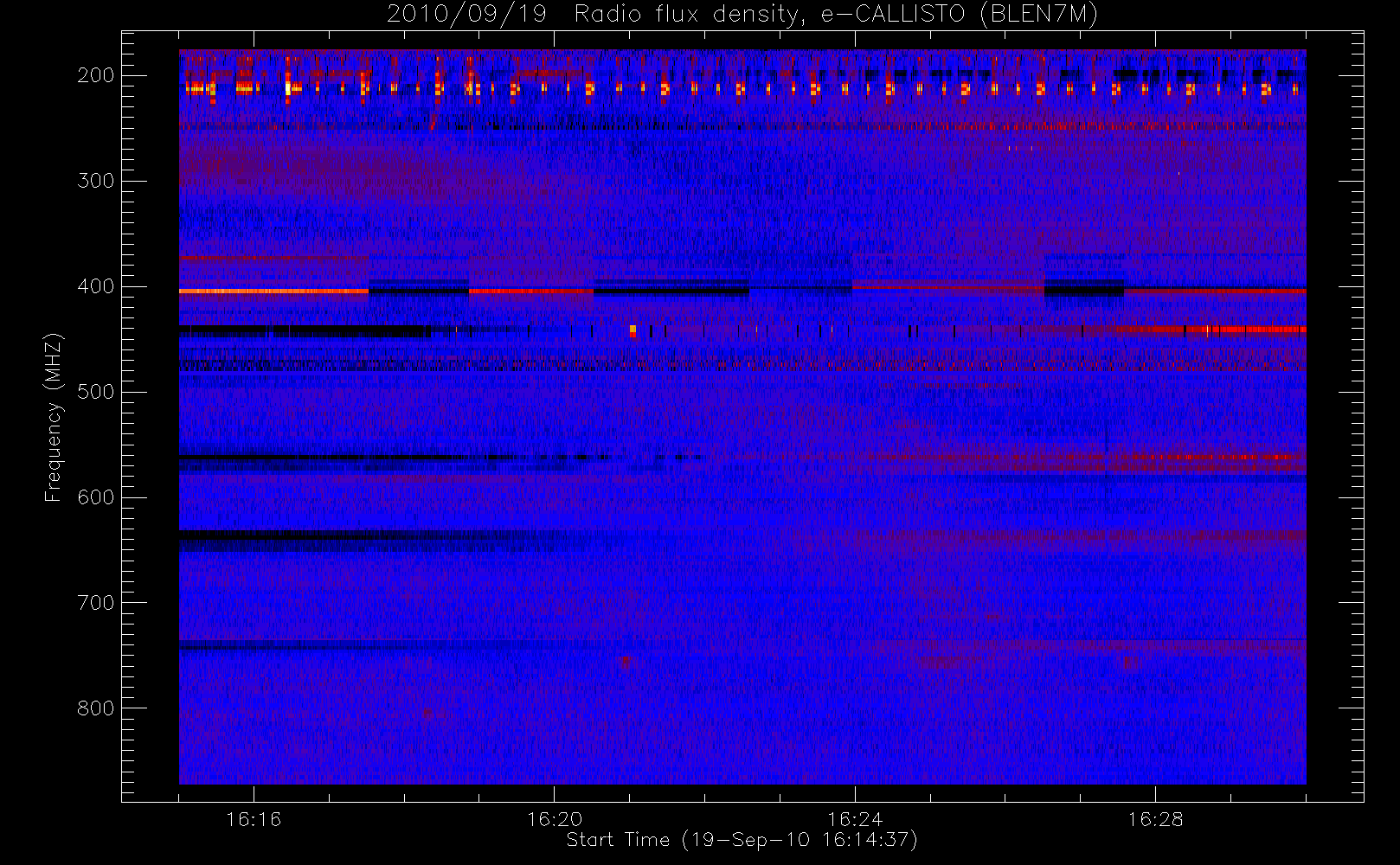Click the 'Frequency (MHz)' axis label
Viewport: 1400px width, 865px height.
click(x=54, y=417)
